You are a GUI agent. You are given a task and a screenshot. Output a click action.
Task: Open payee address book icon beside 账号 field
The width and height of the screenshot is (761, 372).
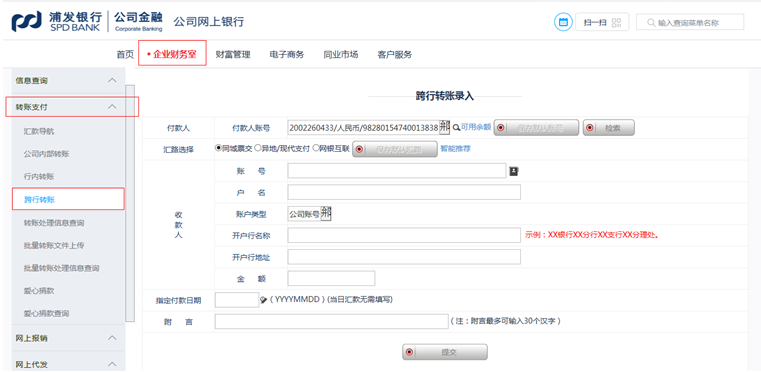click(514, 171)
